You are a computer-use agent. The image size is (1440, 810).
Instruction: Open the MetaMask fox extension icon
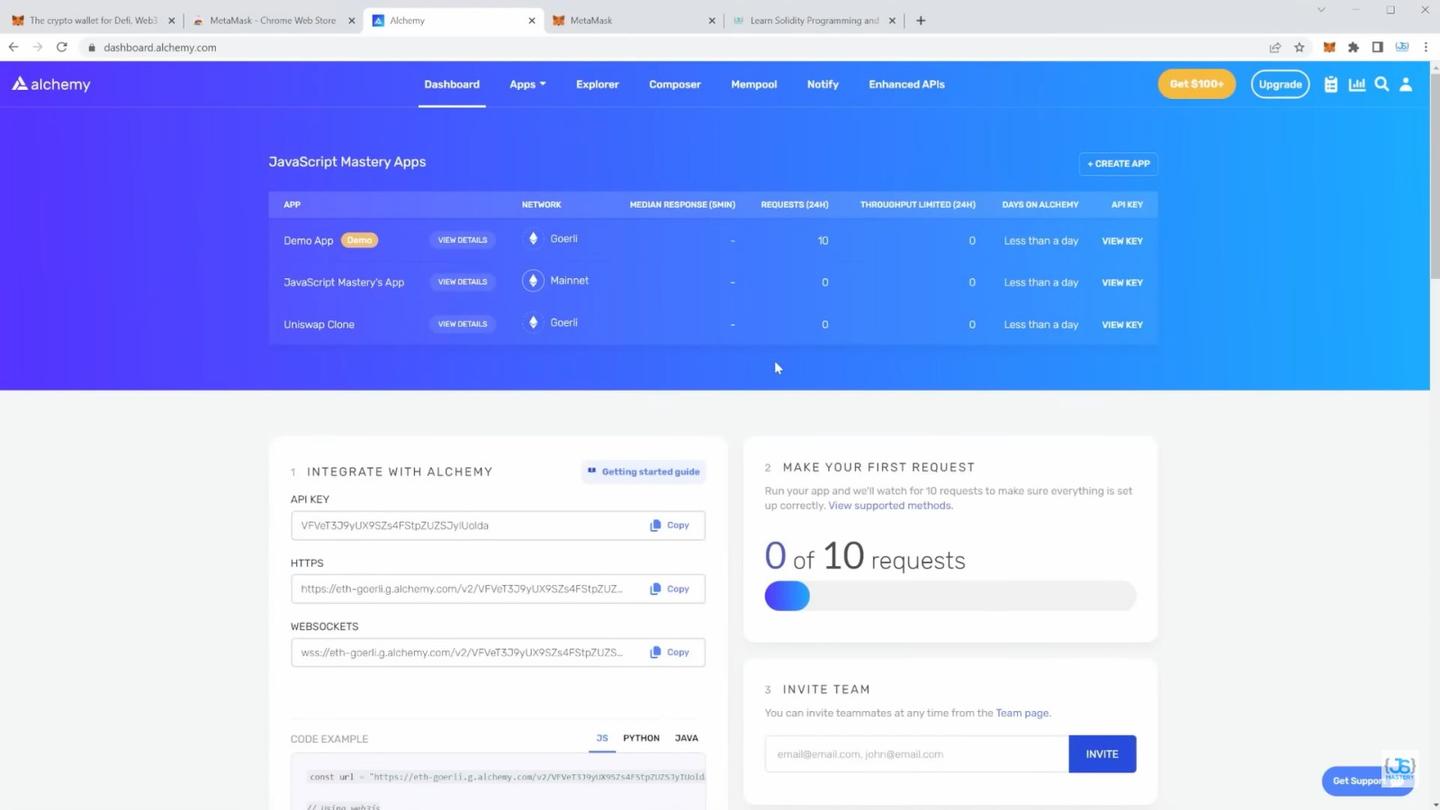[x=1329, y=47]
